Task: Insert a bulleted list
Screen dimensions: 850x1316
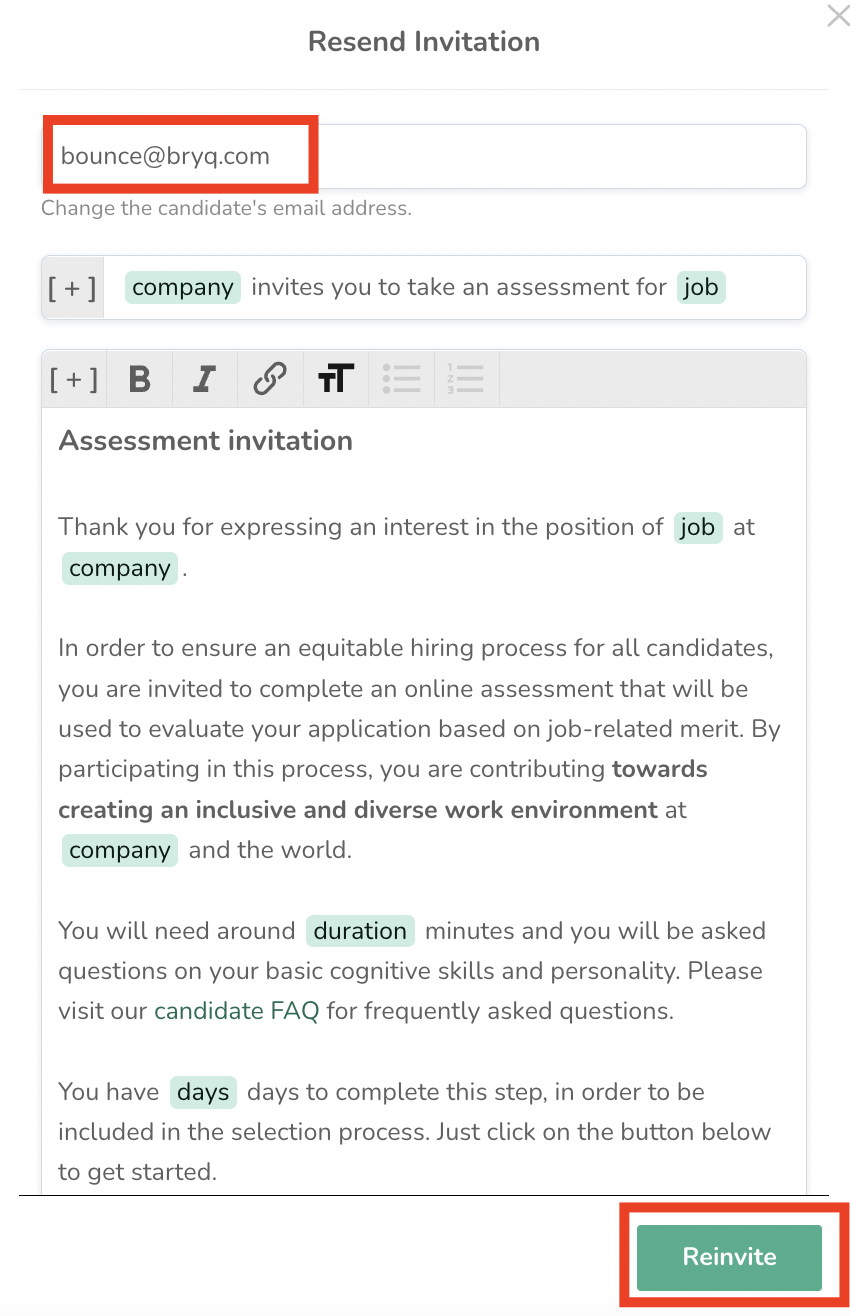Action: (401, 379)
